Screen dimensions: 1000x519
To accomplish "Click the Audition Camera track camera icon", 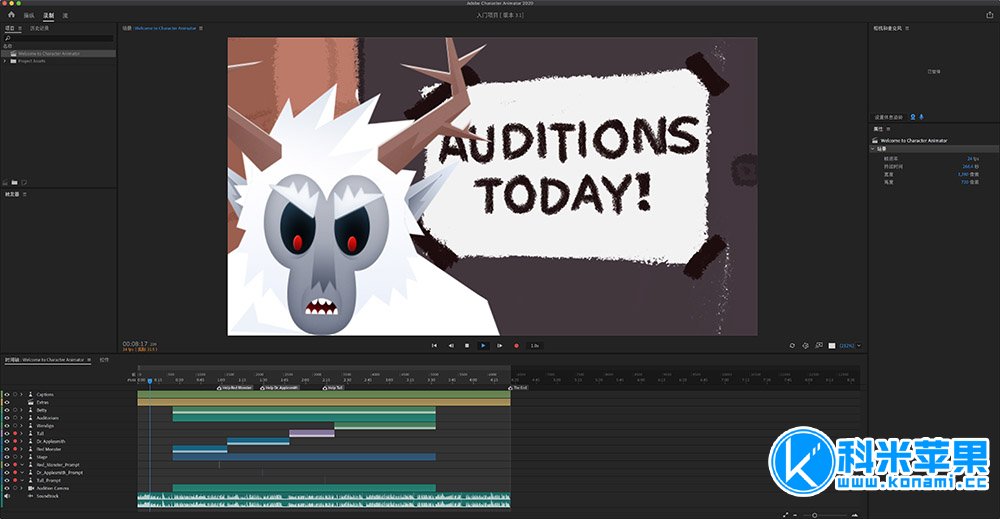I will [x=31, y=488].
